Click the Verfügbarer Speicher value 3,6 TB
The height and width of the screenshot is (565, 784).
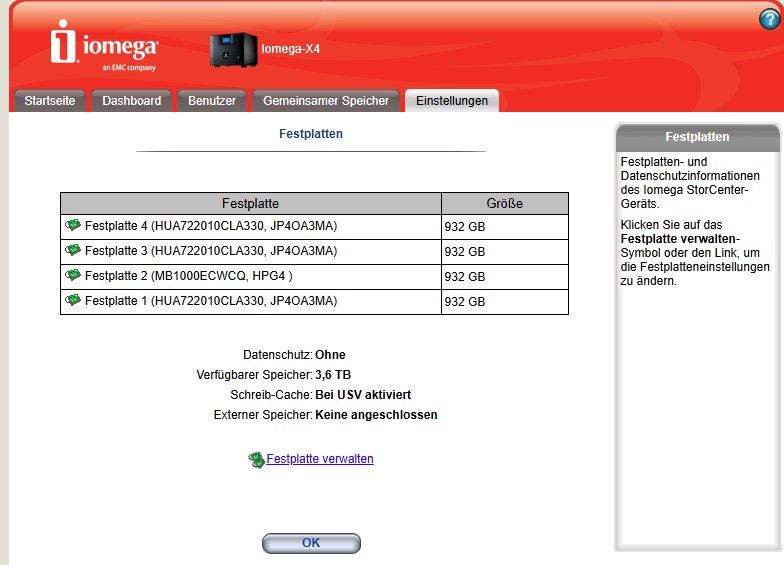(333, 374)
